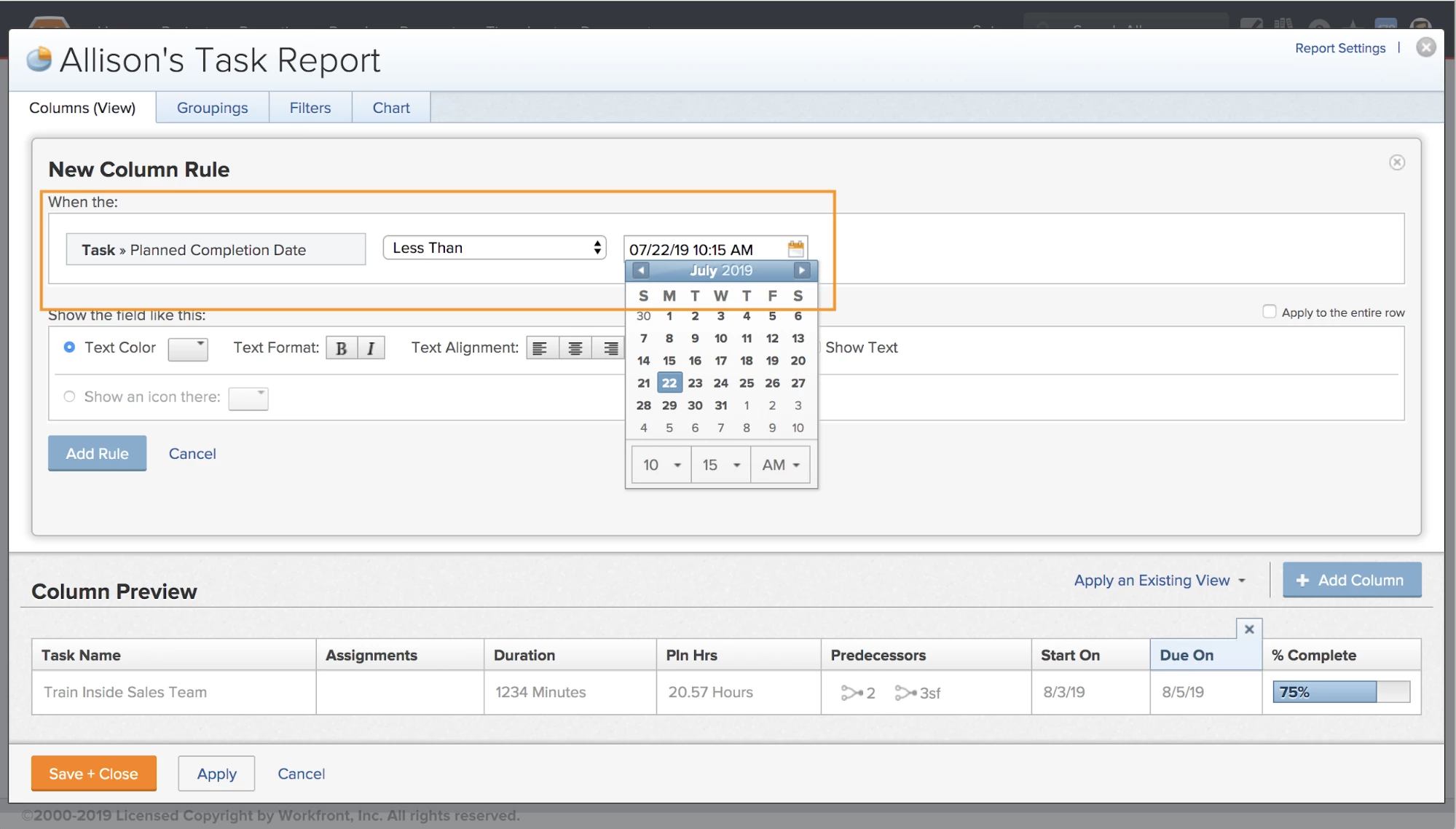Go to previous month in calendar
The image size is (1456, 829).
tap(641, 270)
